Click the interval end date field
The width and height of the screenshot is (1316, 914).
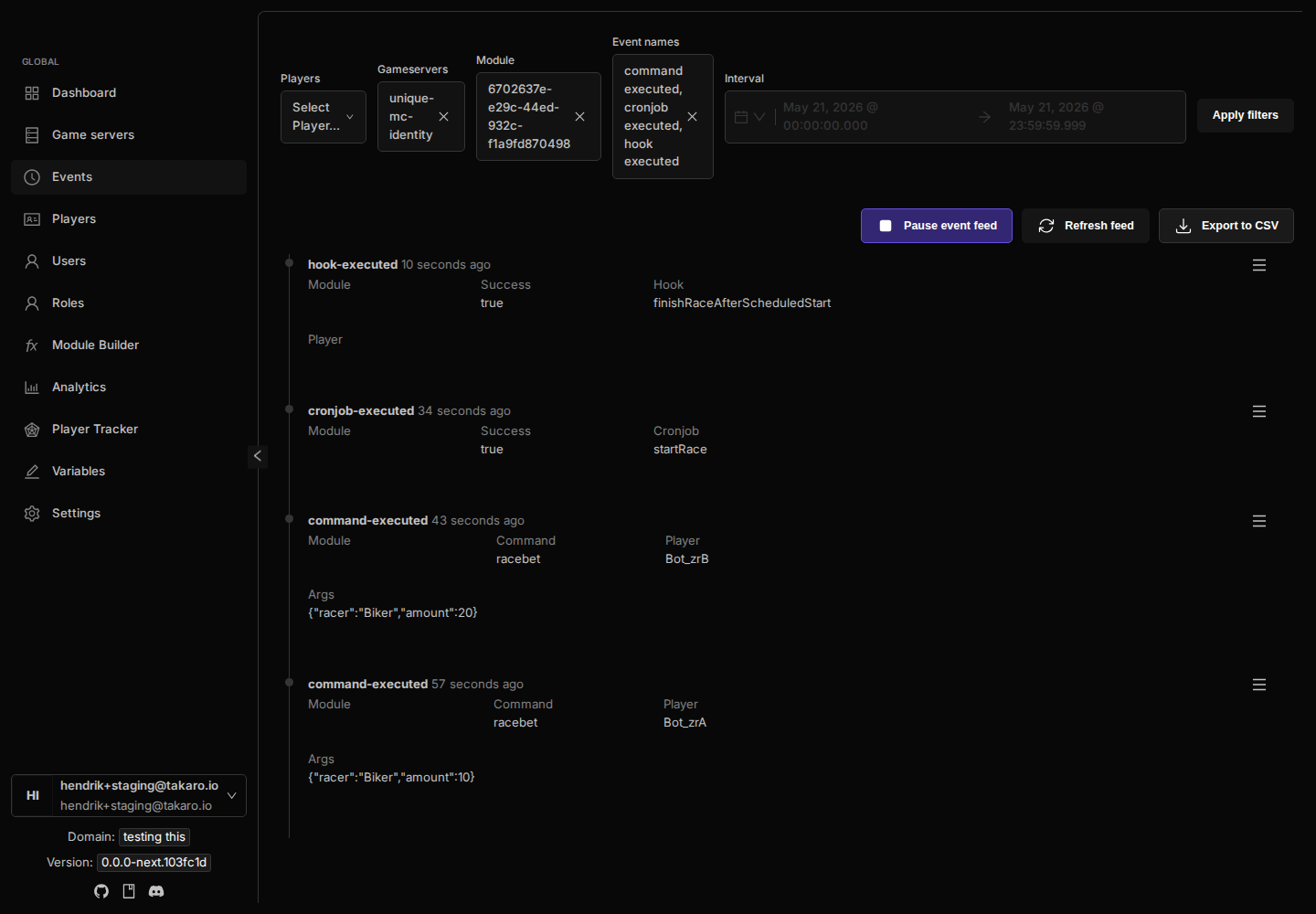1056,117
